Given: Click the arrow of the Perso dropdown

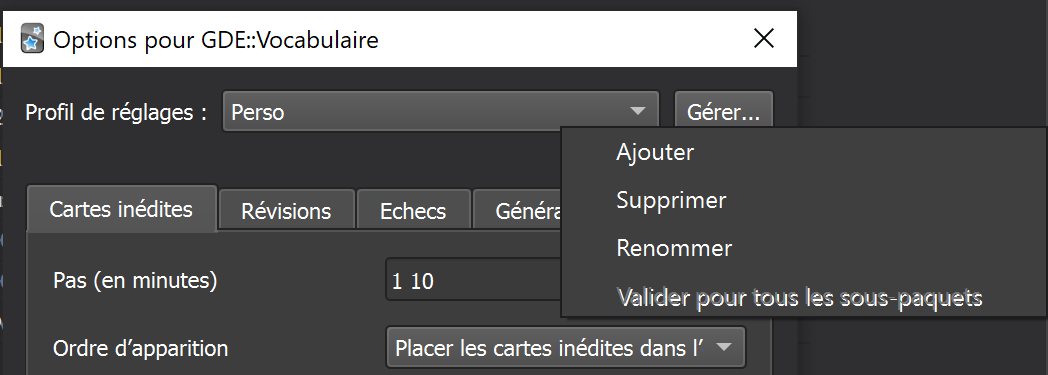Looking at the screenshot, I should click(638, 112).
